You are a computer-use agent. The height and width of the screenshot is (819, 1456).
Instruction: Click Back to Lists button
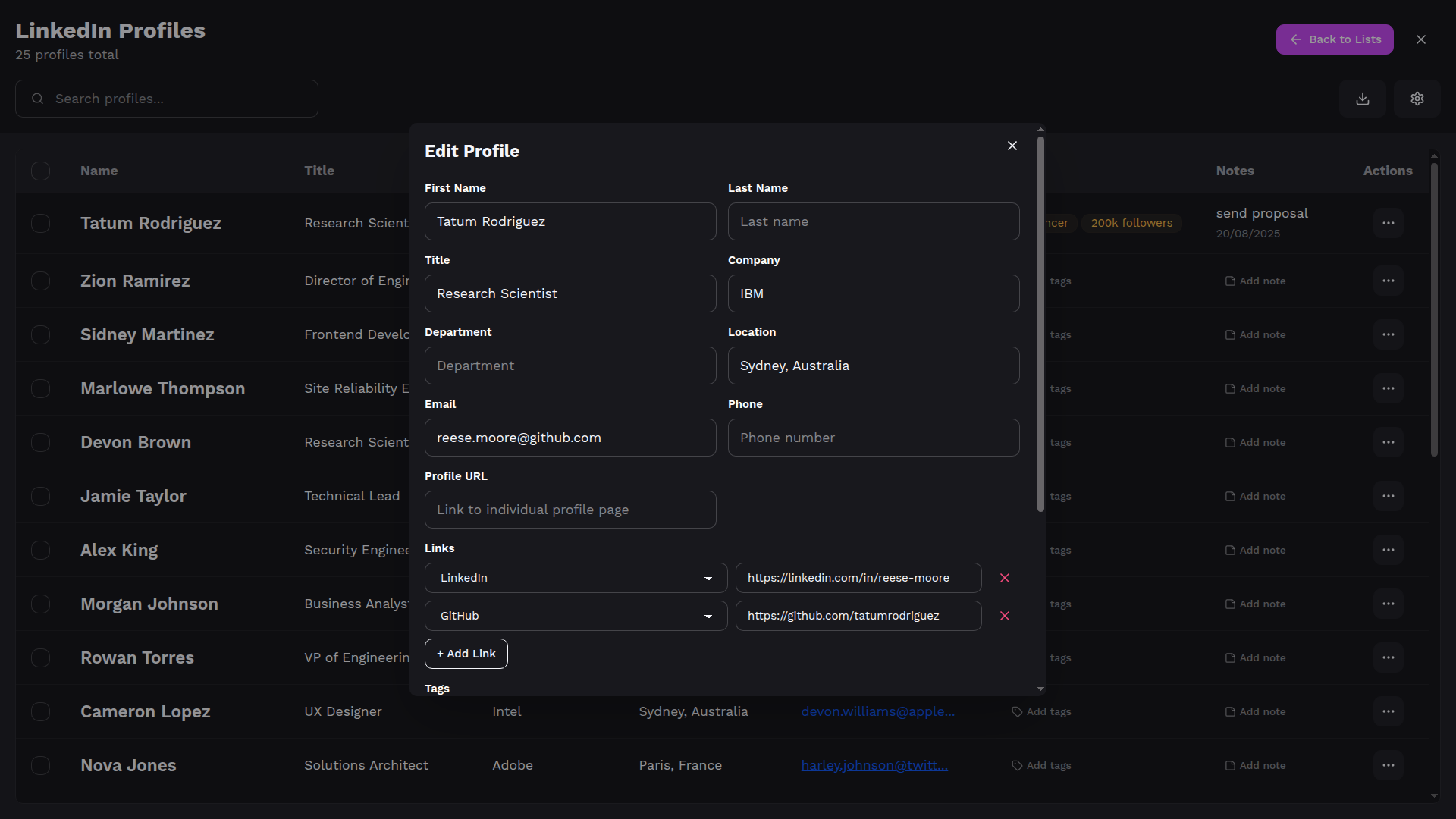click(1334, 39)
